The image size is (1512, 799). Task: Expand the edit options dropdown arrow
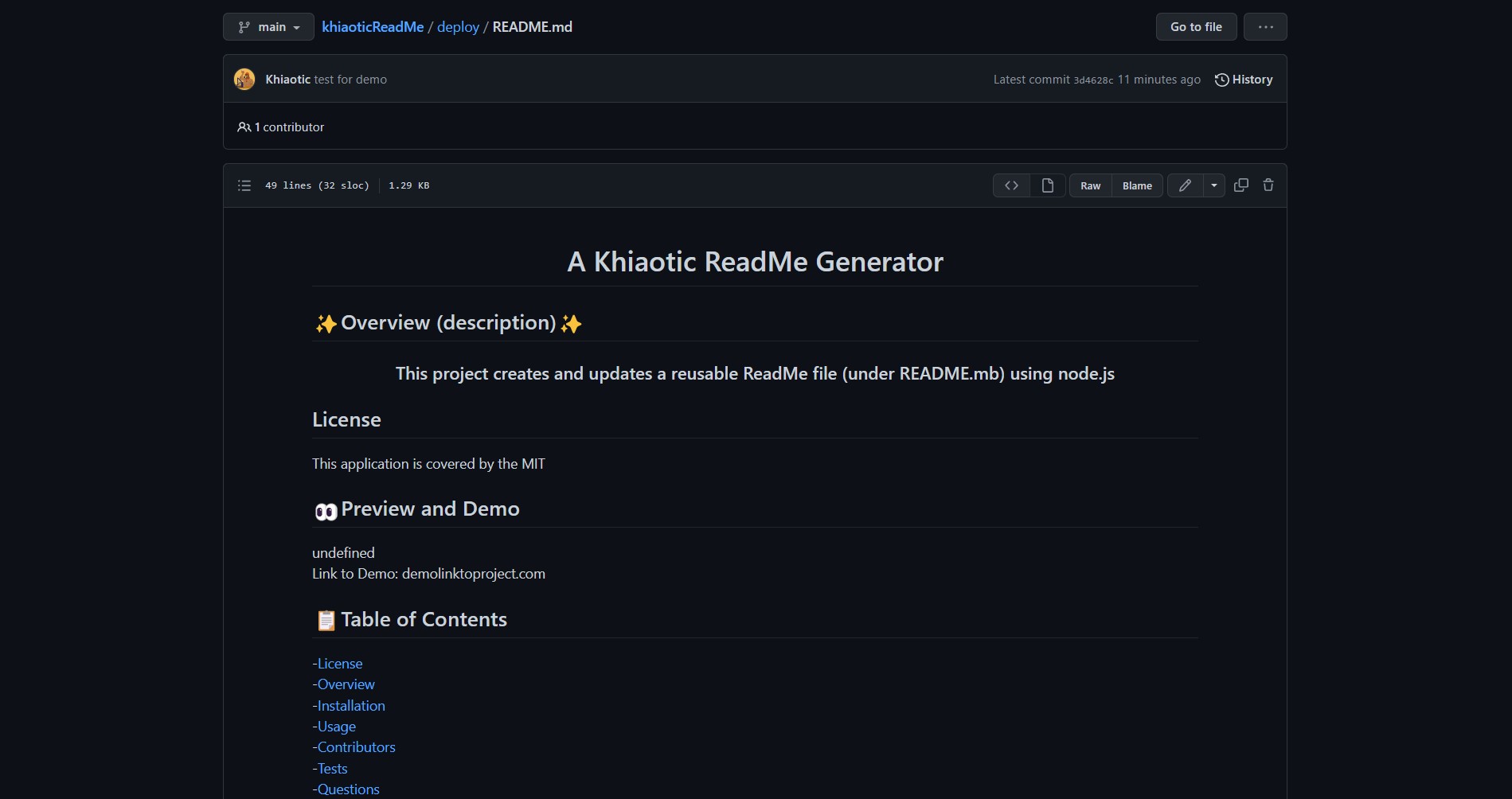coord(1213,185)
